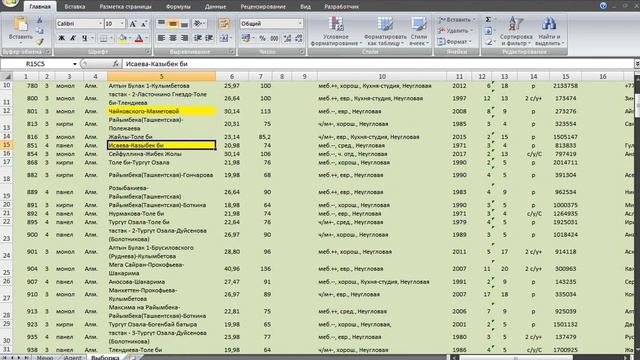The width and height of the screenshot is (640, 360).
Task: Click the decrease decimal icon
Action: click(x=299, y=38)
